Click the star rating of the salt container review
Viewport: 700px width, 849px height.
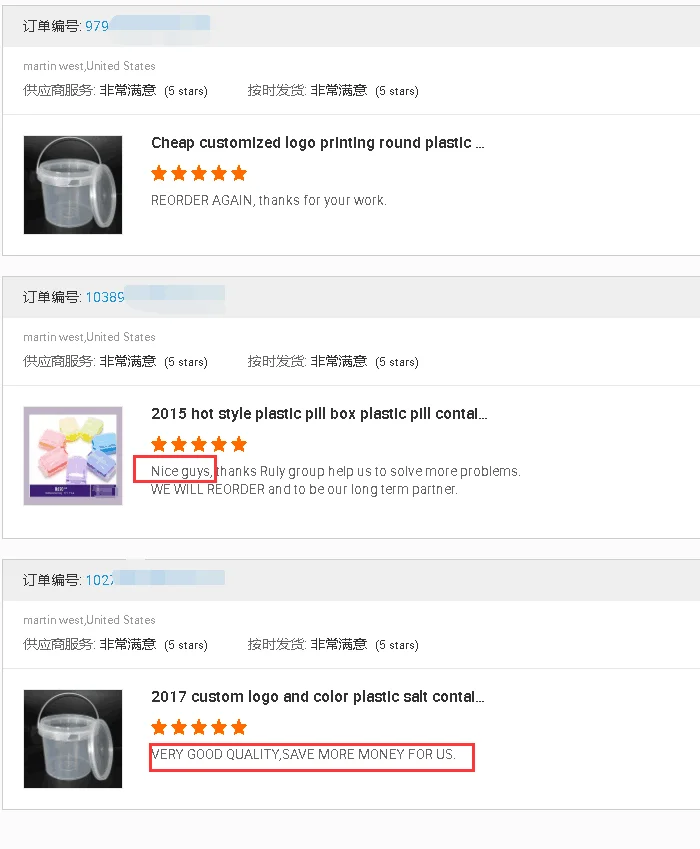pyautogui.click(x=199, y=727)
